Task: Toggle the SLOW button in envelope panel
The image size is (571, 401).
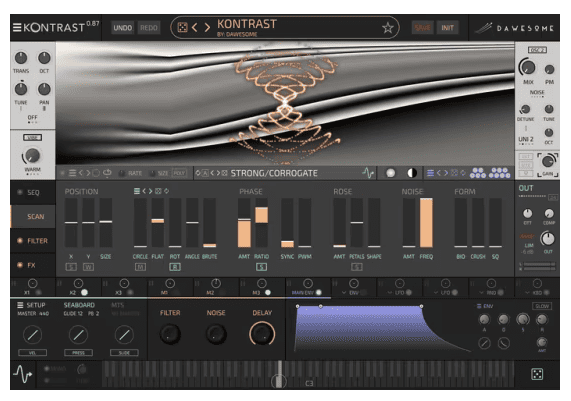Action: [542, 306]
